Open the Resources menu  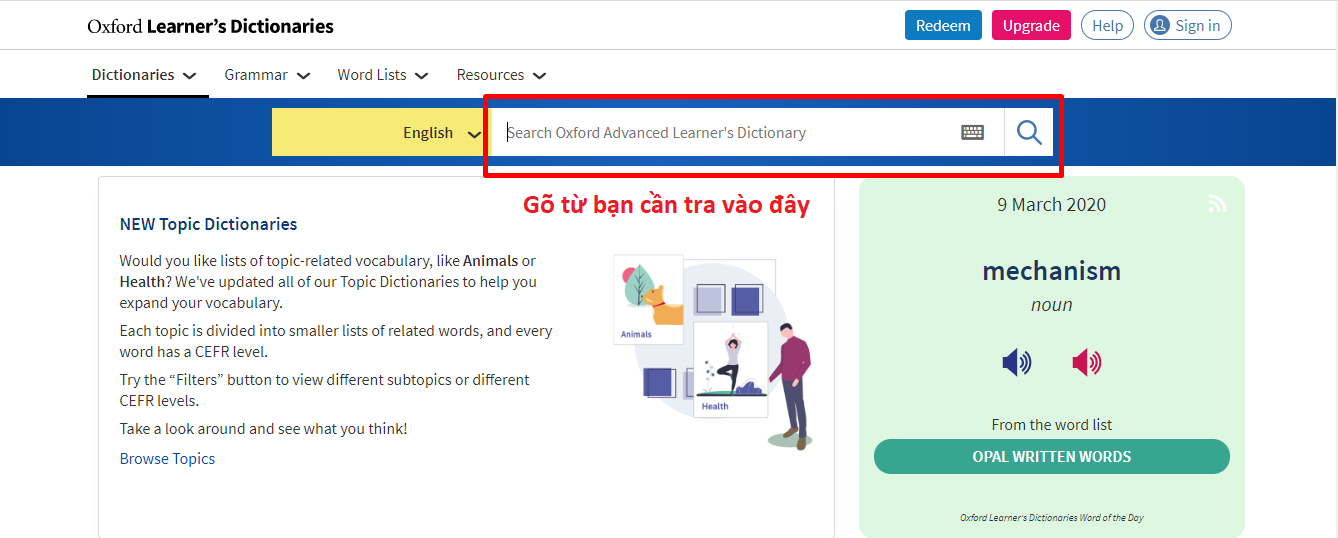[x=501, y=75]
